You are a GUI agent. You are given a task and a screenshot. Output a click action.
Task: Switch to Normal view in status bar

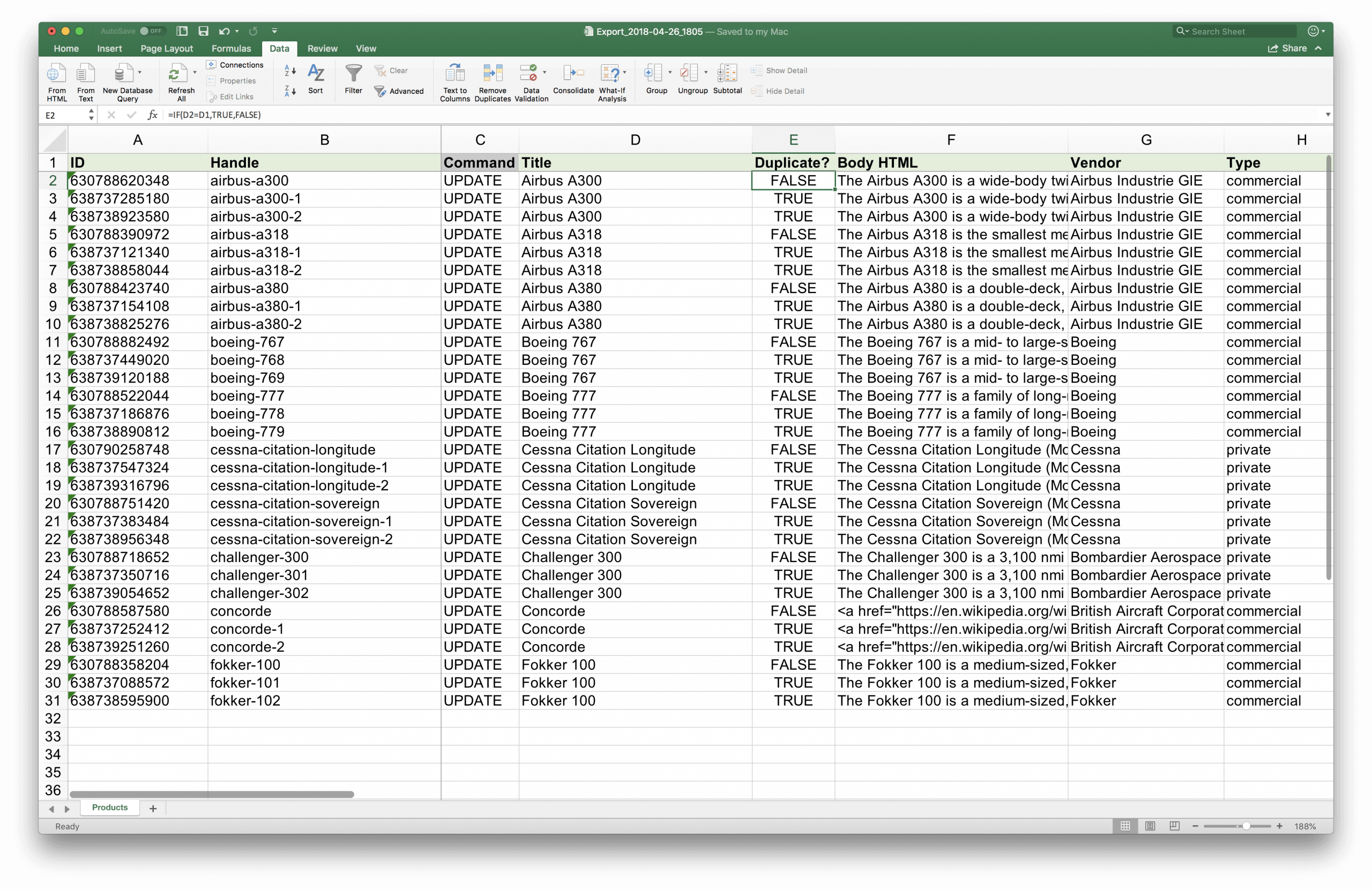point(1125,826)
